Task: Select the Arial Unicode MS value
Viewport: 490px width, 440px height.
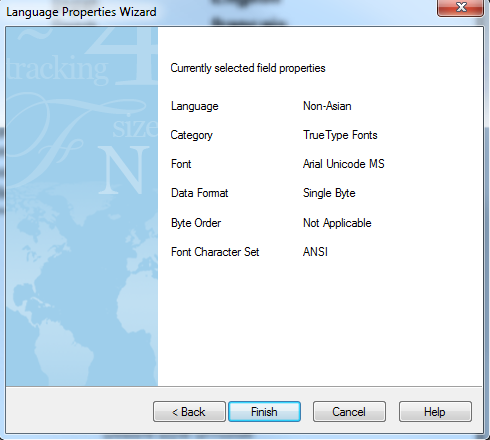Action: coord(344,164)
